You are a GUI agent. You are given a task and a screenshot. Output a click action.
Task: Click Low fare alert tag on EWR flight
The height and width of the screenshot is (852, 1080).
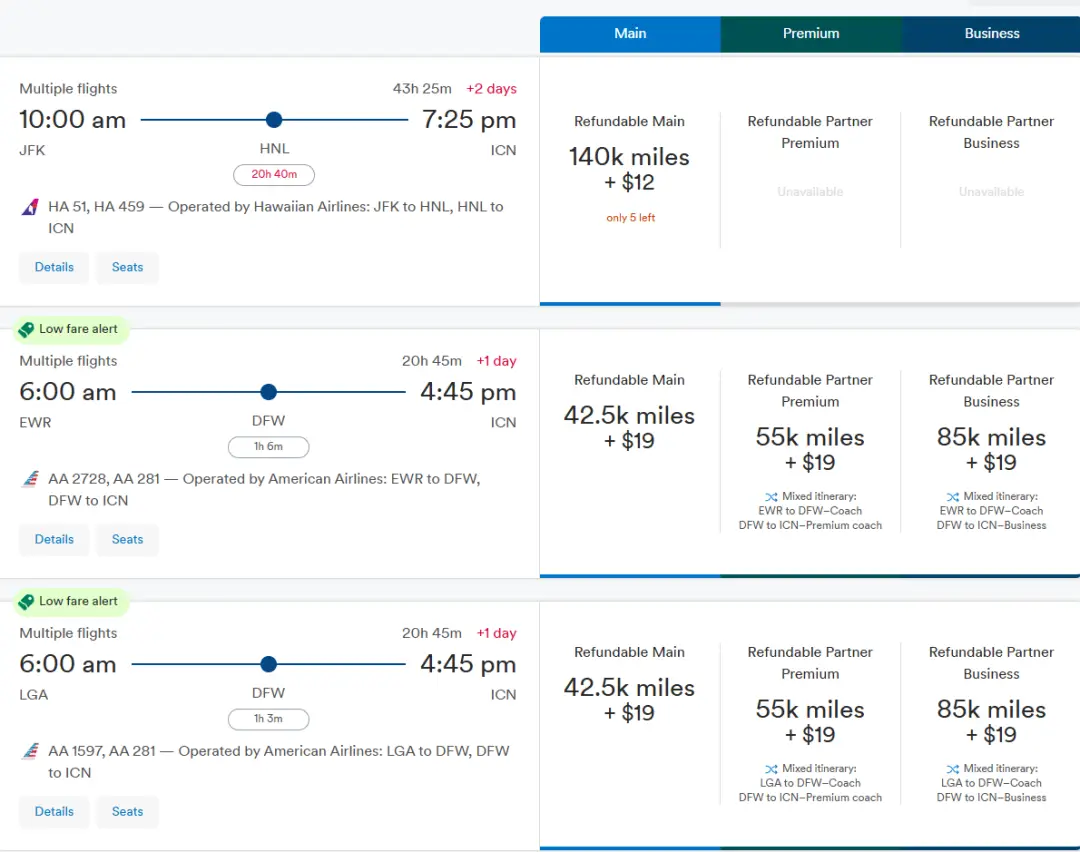[69, 329]
